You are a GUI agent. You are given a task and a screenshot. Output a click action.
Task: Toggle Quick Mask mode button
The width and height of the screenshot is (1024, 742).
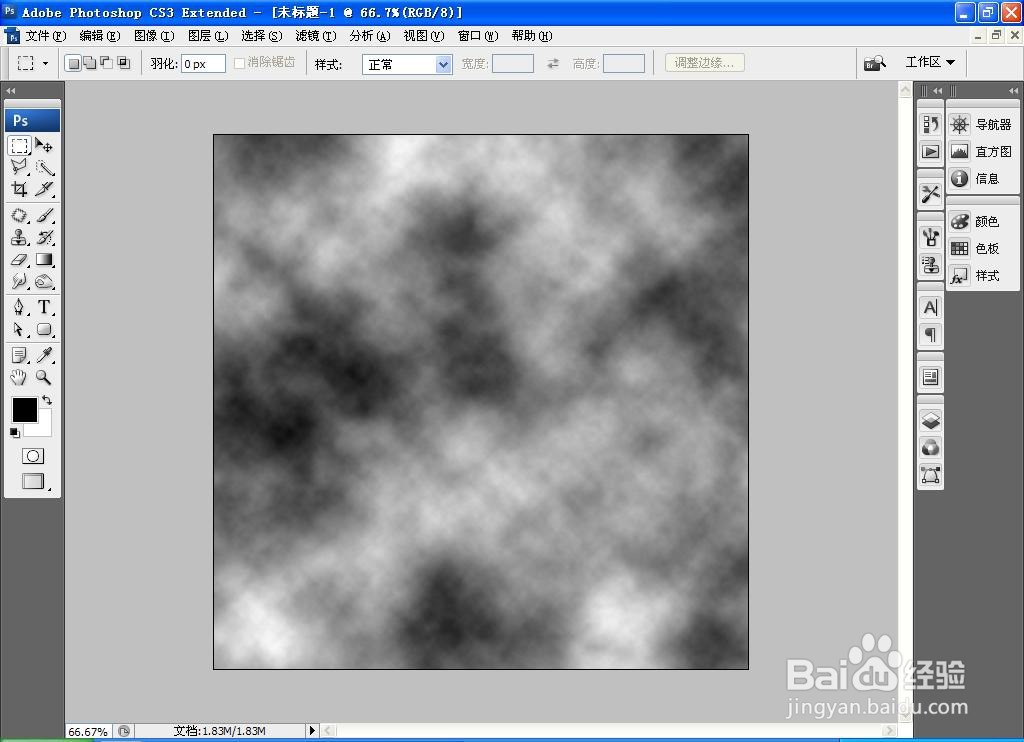(33, 456)
